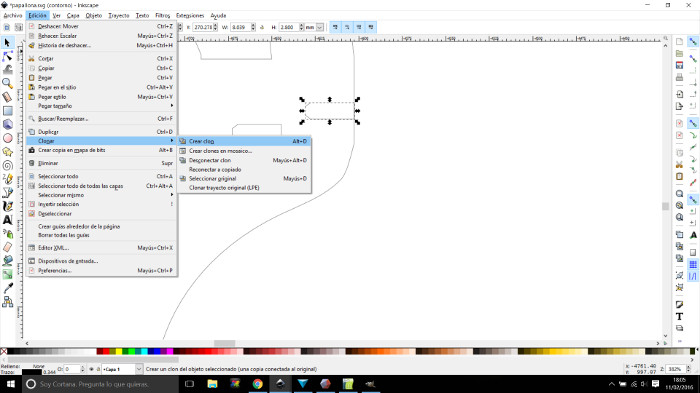Adjust the W width spinner arrows

point(253,27)
